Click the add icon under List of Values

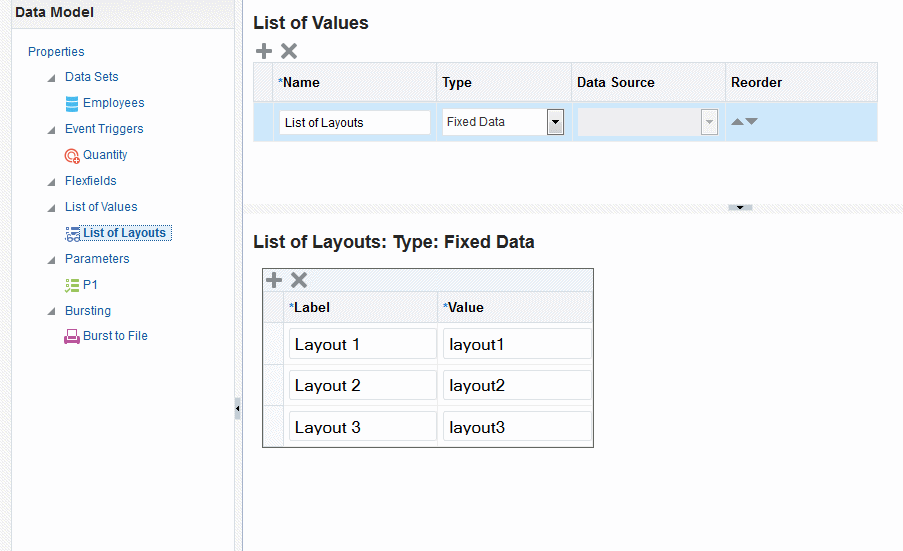point(264,51)
